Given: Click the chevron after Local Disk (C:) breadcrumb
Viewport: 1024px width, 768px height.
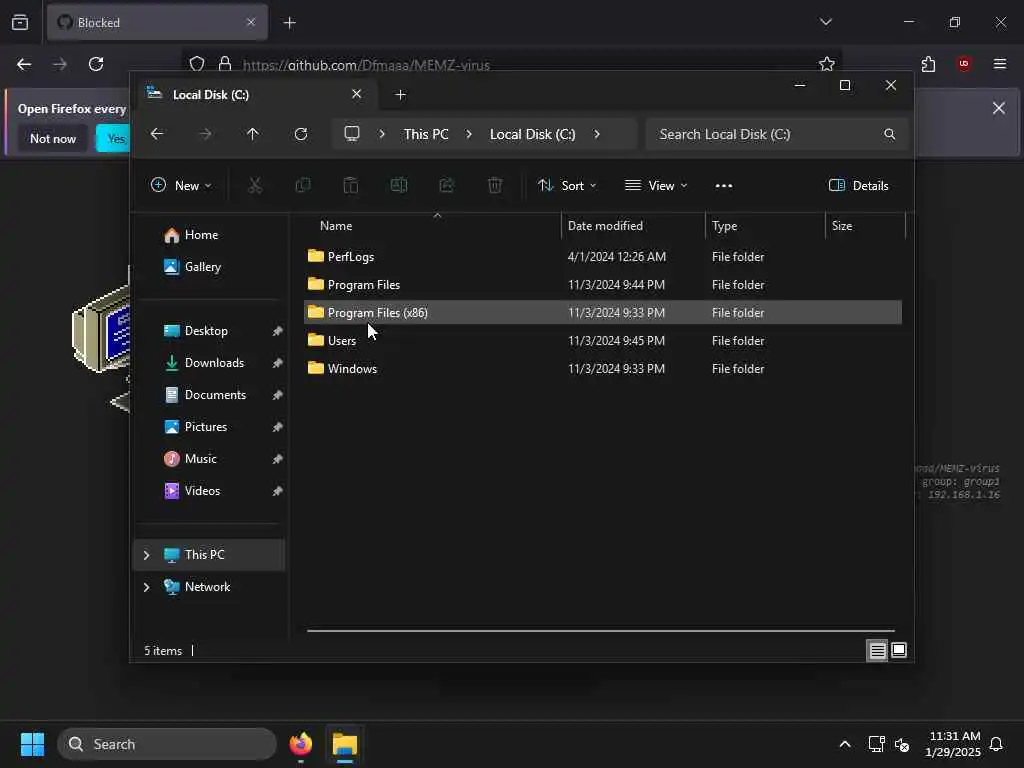Looking at the screenshot, I should (x=597, y=134).
